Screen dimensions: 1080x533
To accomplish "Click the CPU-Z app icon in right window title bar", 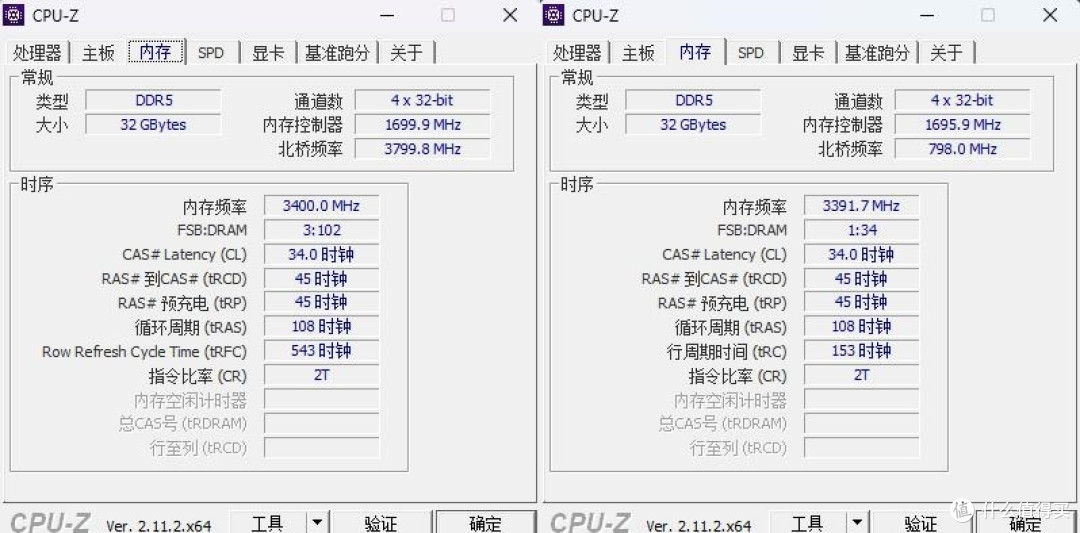I will pos(554,14).
